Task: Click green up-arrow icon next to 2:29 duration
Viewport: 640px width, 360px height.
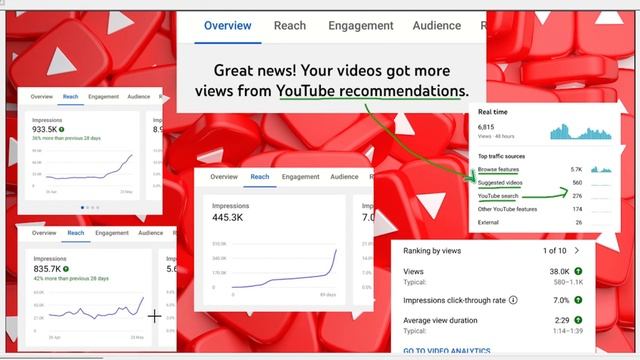Action: click(x=578, y=320)
